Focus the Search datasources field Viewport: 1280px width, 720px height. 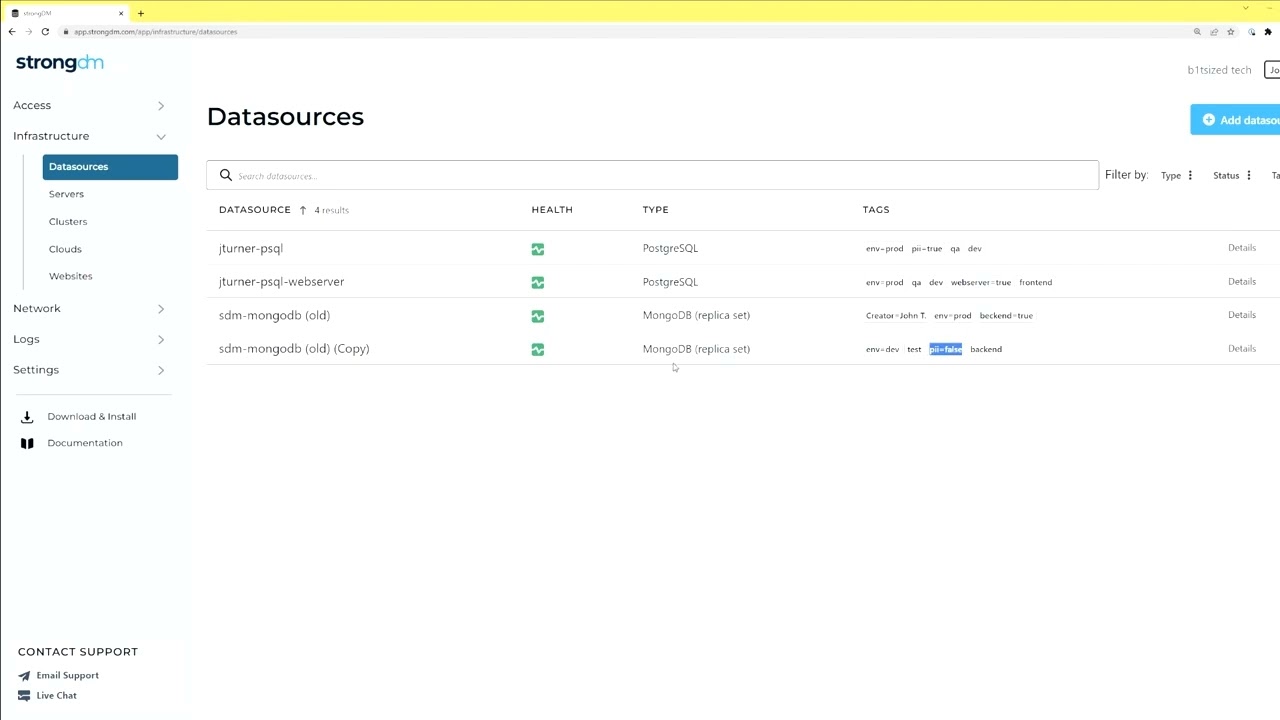652,175
